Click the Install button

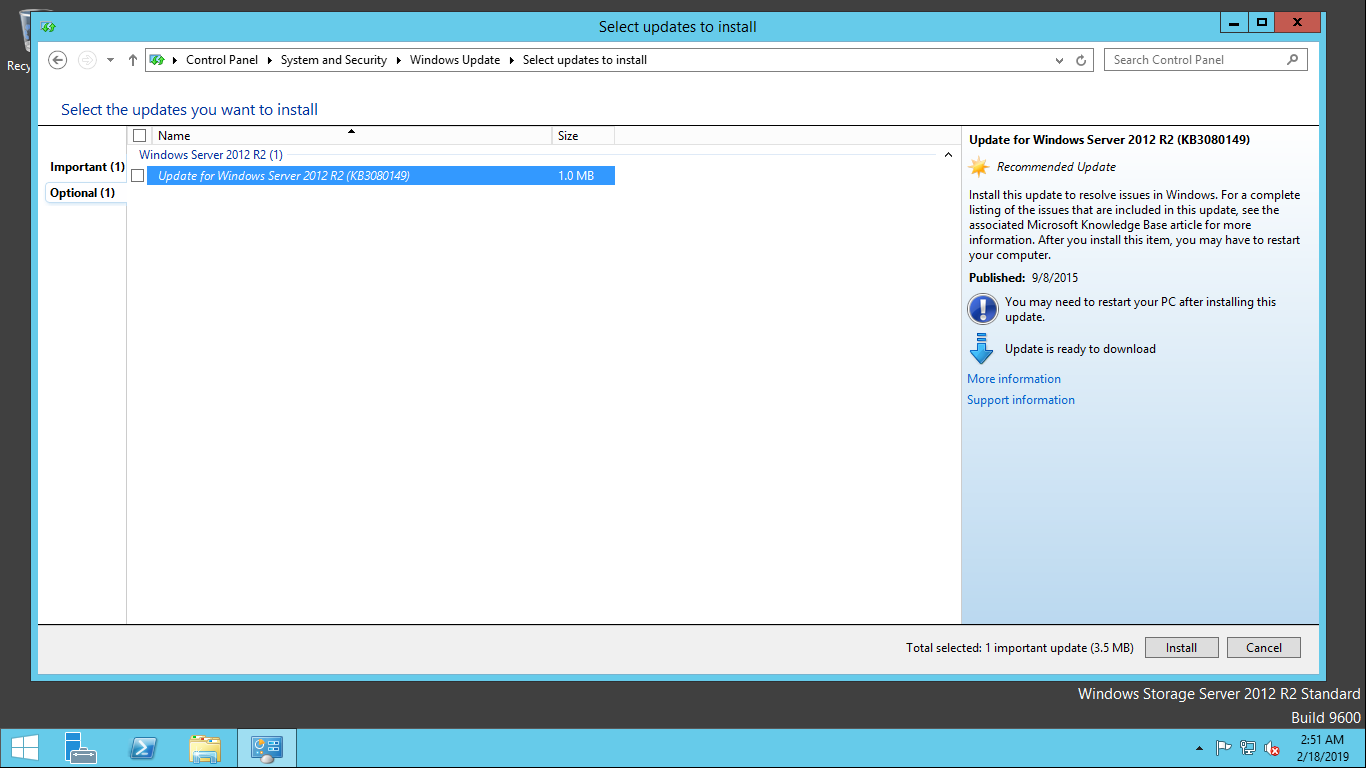click(x=1181, y=648)
